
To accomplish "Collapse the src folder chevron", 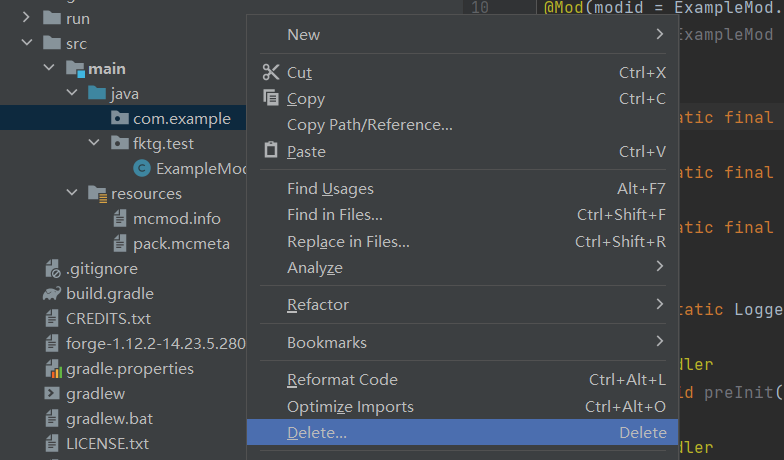I will (27, 44).
